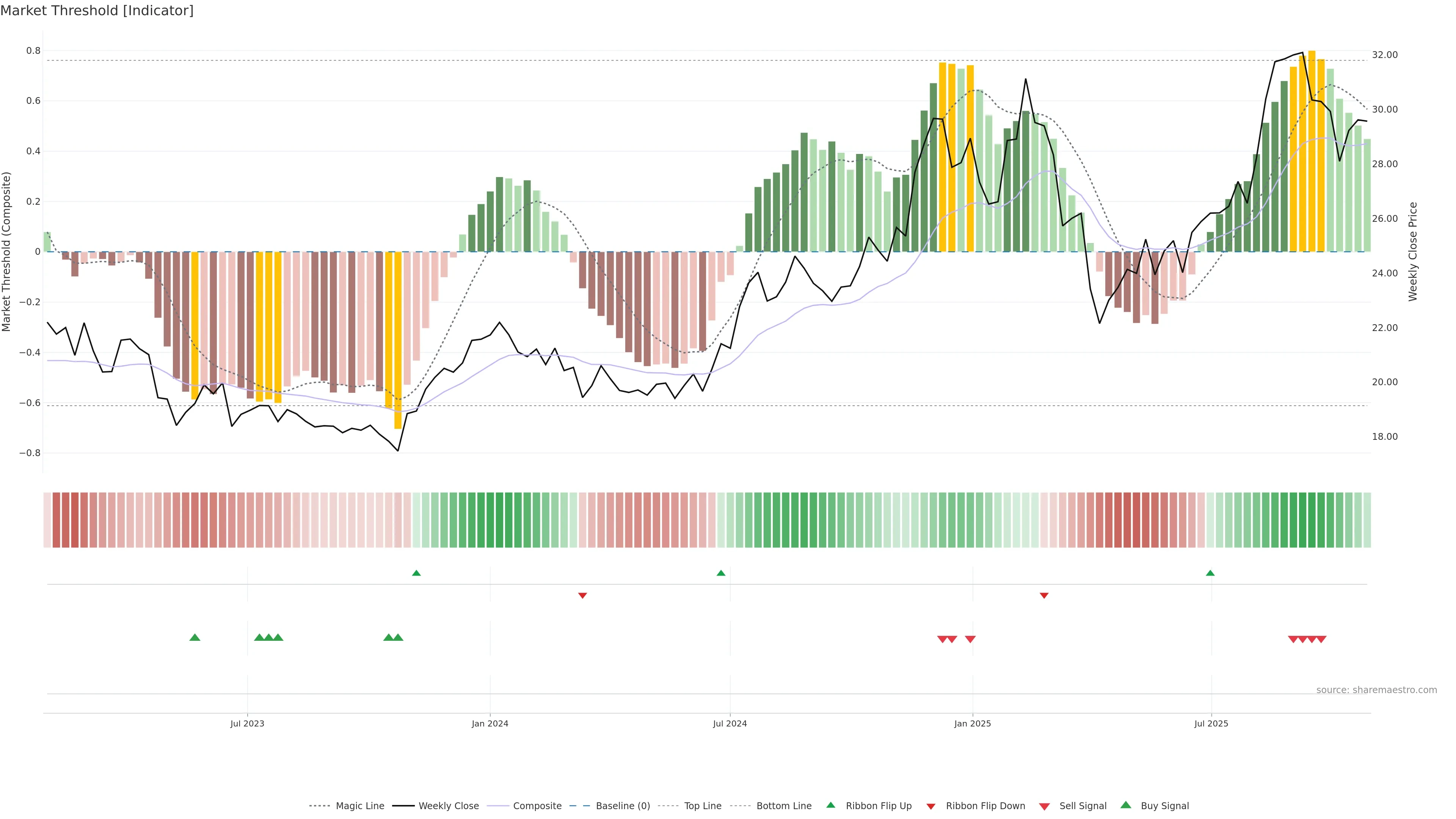
Task: Click the Ribbon Flip Down triangle icon in legend
Action: [930, 806]
